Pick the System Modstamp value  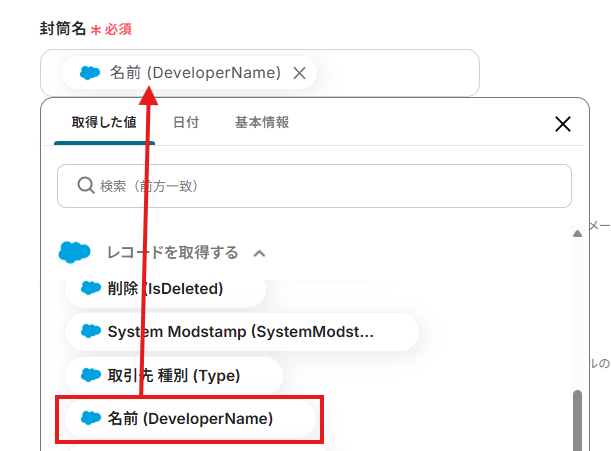click(x=240, y=332)
